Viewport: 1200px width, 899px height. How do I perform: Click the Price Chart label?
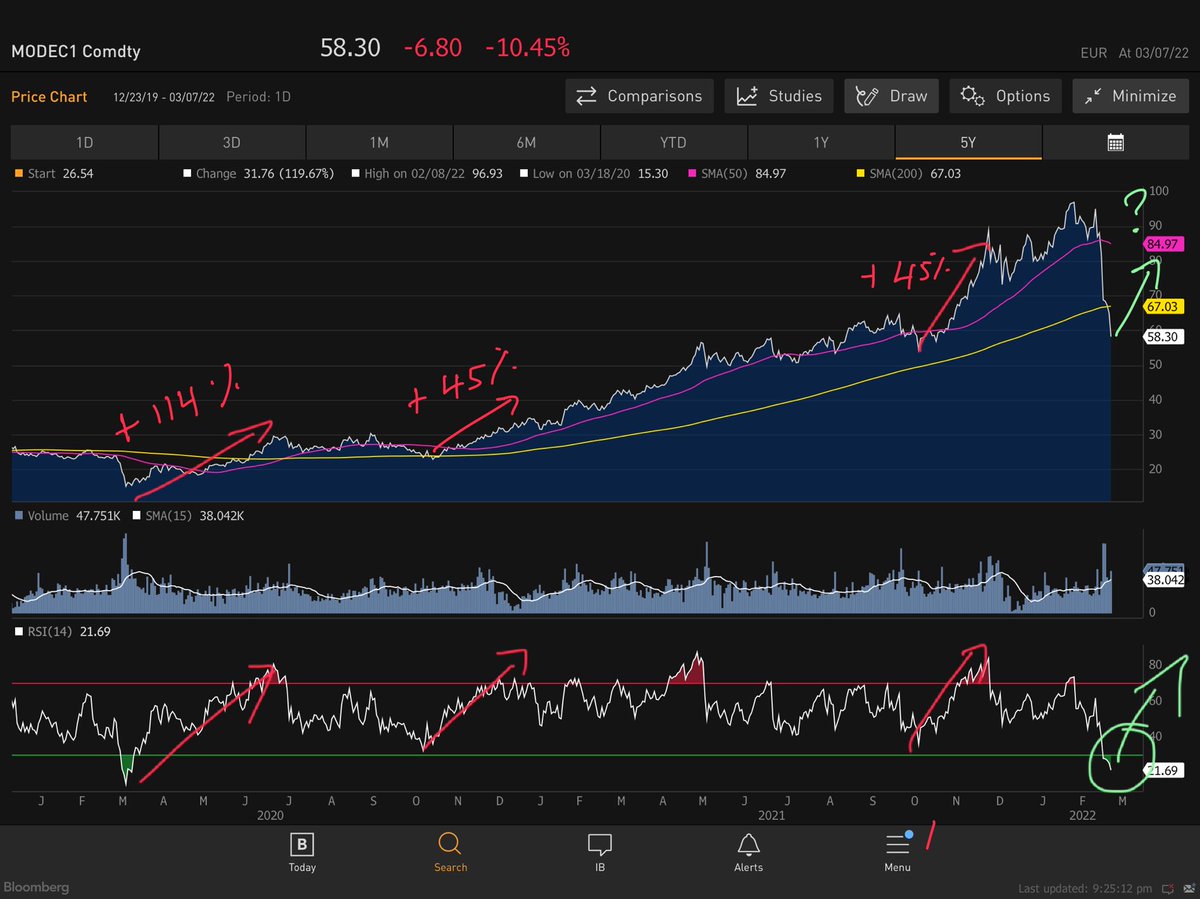(x=49, y=97)
